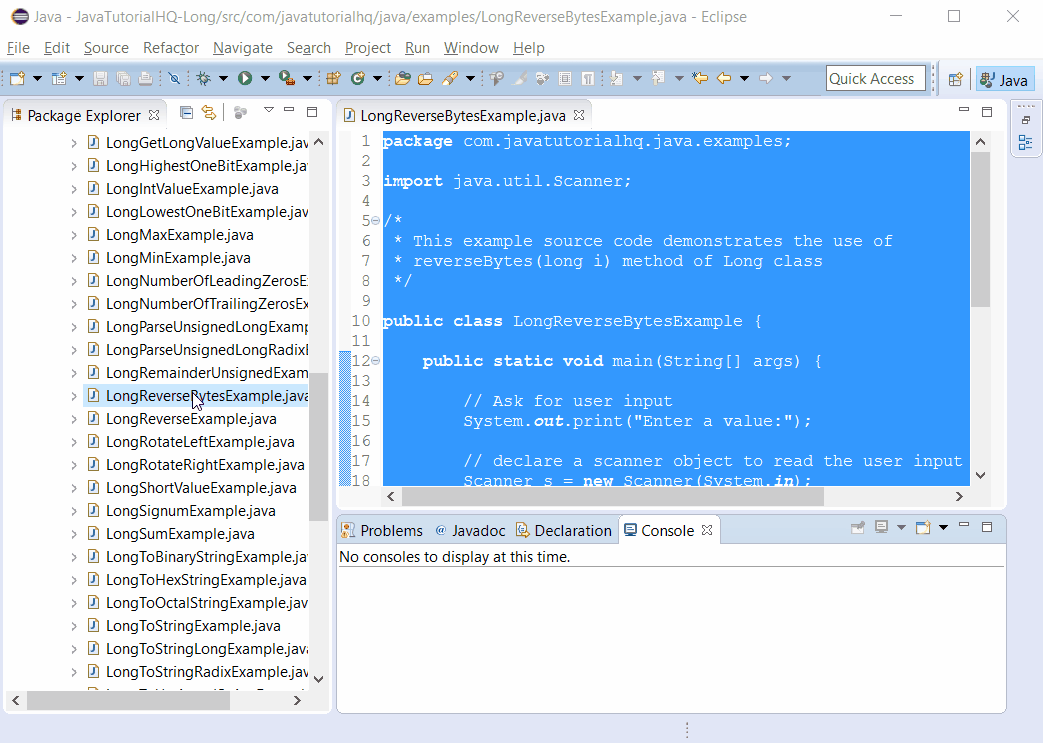Switch to the Java perspective icon top-right
1043x743 pixels.
(1004, 78)
